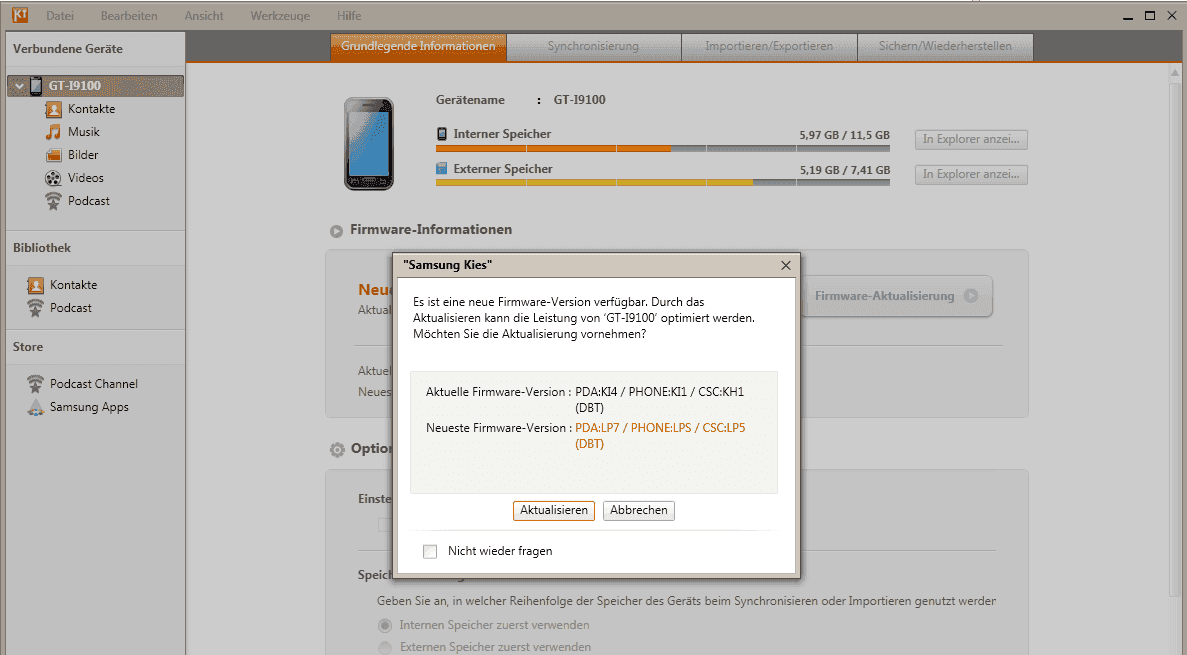Click the Gerätename value GT-I9100

(x=579, y=100)
